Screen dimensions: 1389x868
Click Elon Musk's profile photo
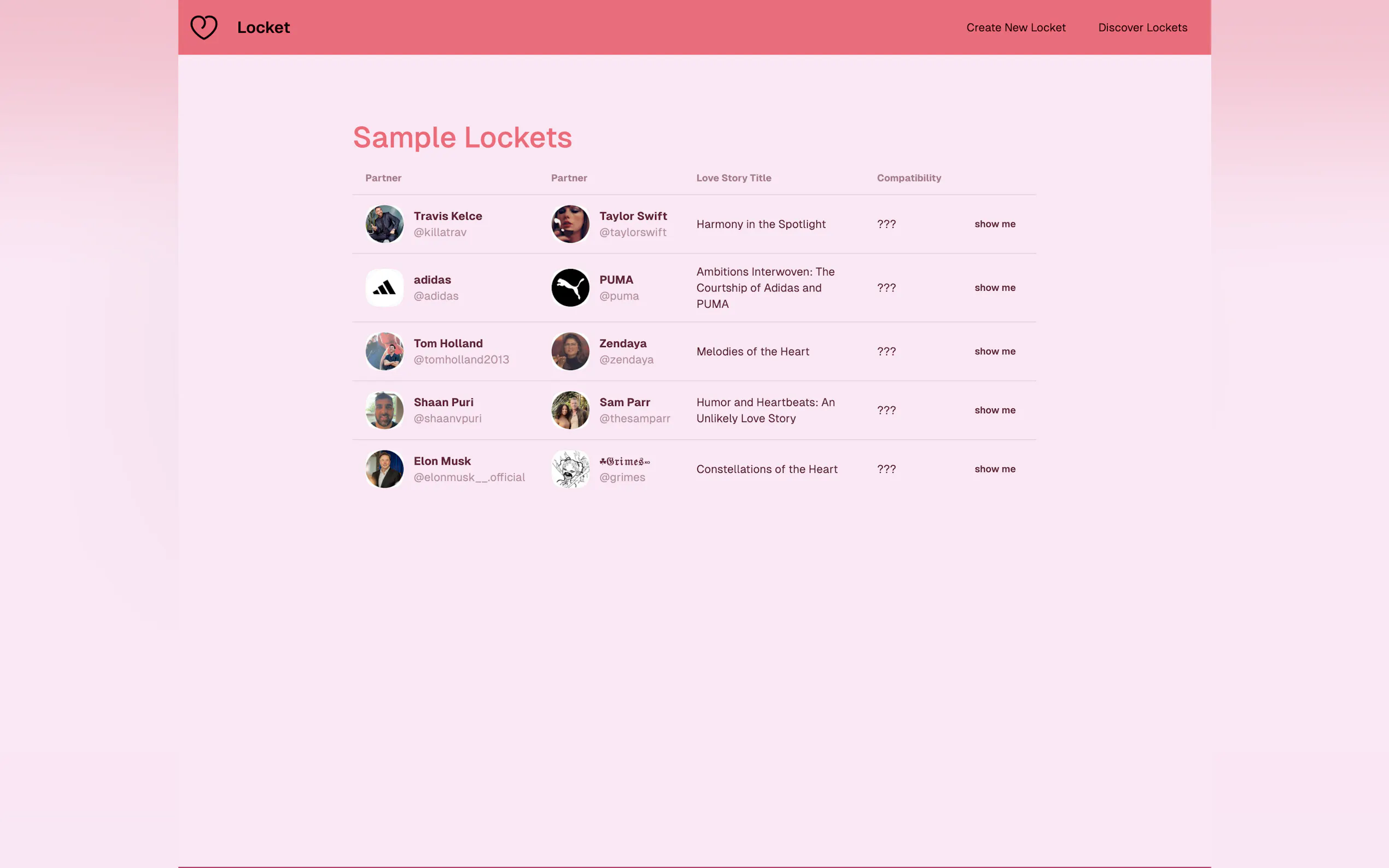(384, 469)
